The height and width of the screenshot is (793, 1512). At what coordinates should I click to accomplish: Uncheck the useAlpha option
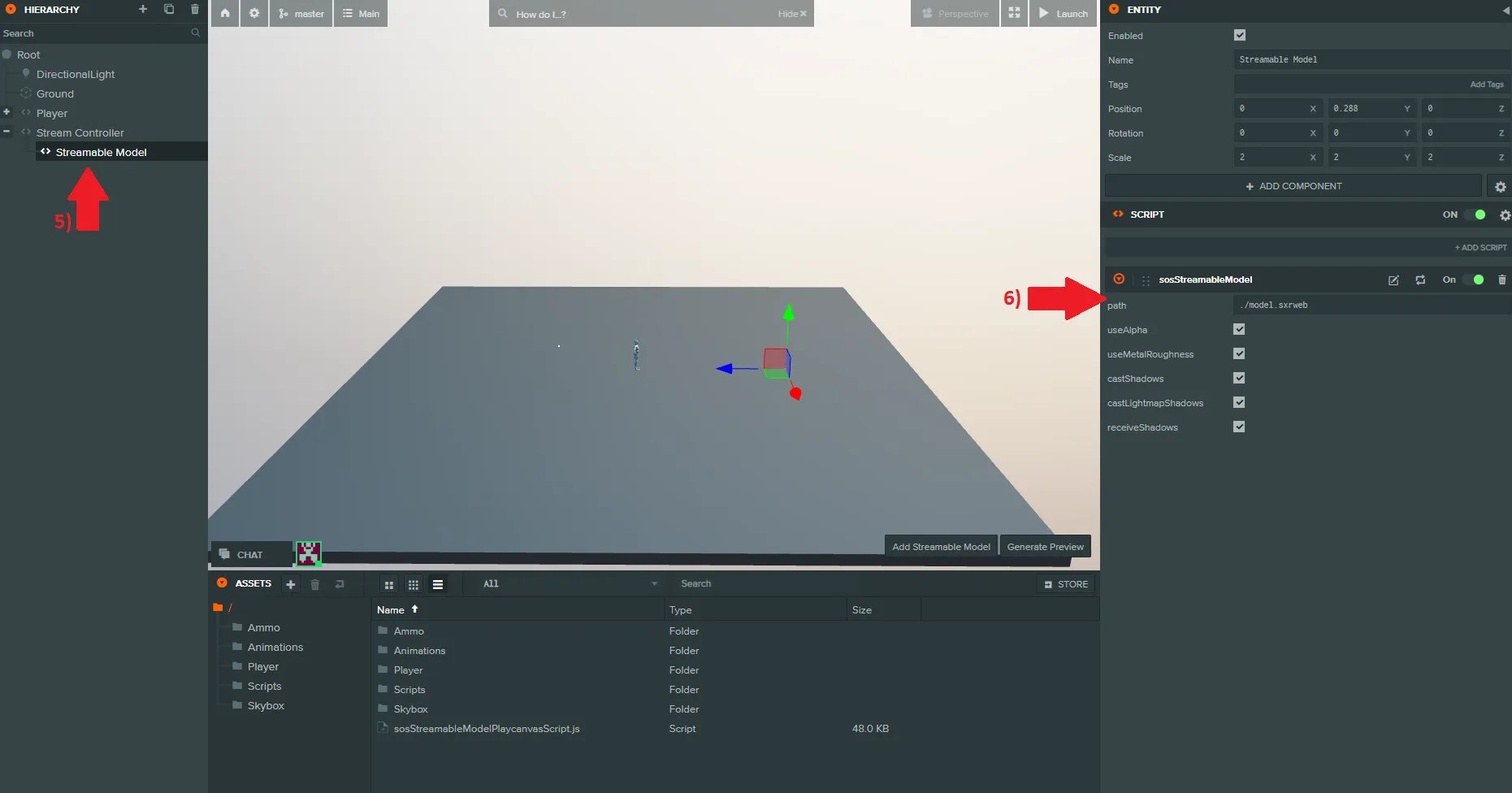click(1239, 329)
